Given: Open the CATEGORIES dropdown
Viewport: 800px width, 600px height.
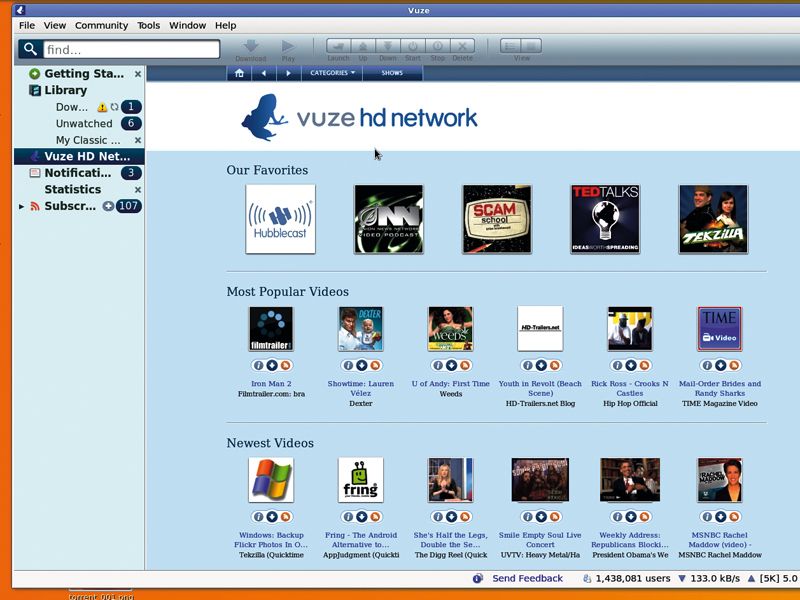Looking at the screenshot, I should 332,73.
